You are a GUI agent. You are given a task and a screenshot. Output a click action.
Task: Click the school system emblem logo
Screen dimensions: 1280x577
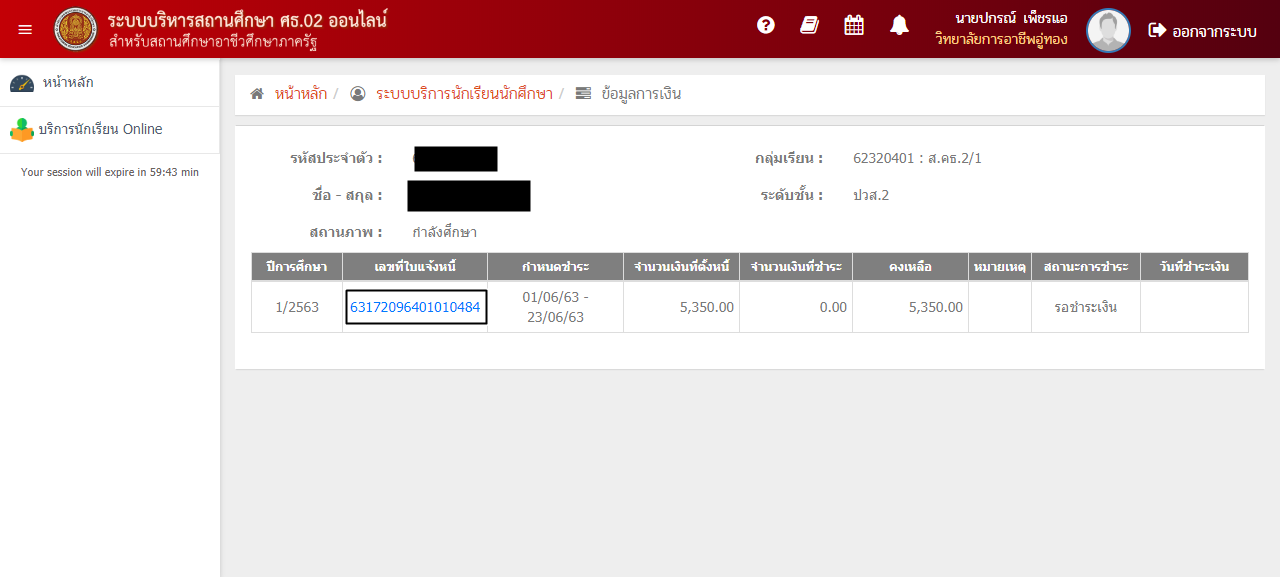76,30
